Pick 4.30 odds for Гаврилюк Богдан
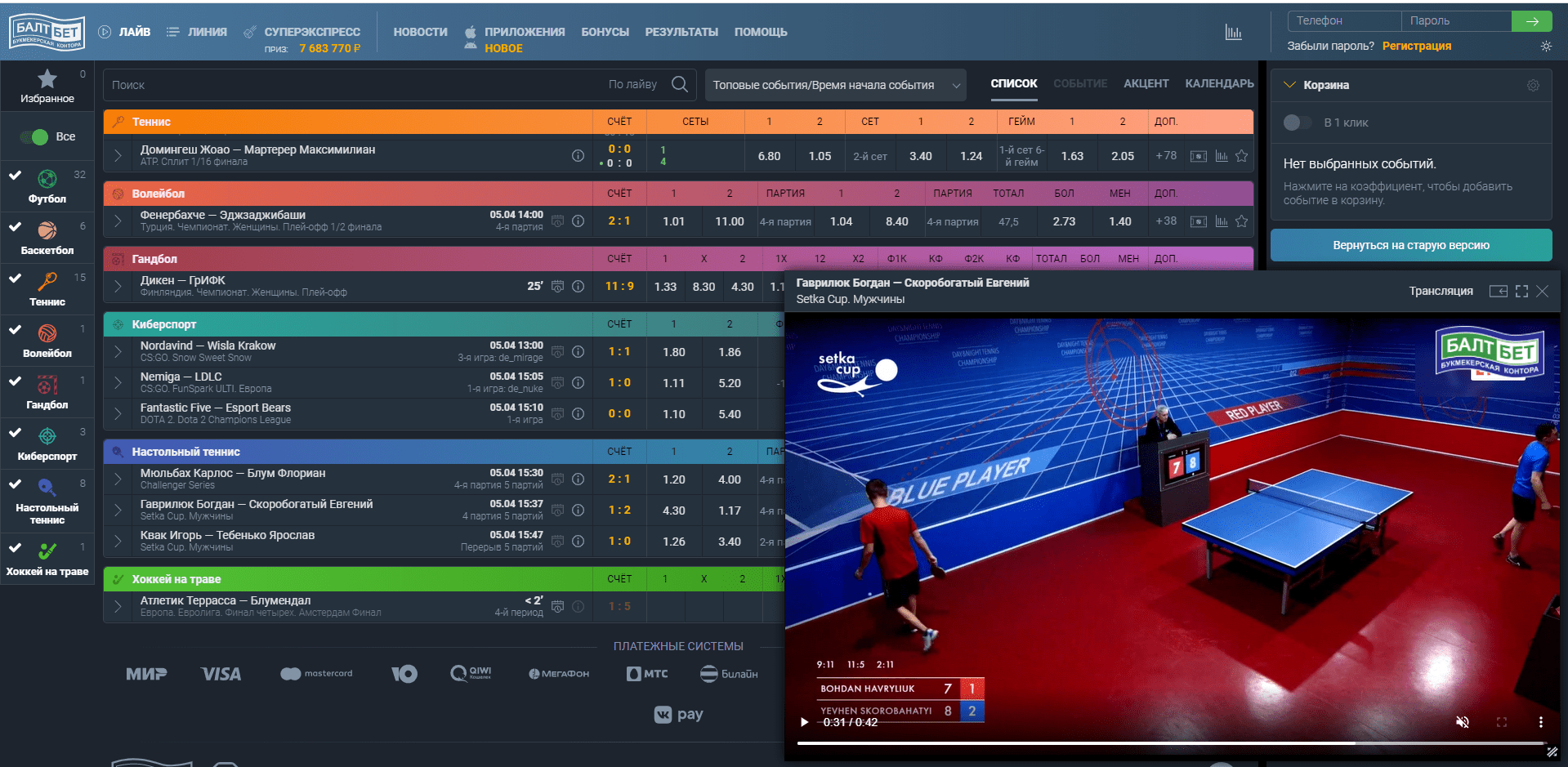 pyautogui.click(x=674, y=511)
